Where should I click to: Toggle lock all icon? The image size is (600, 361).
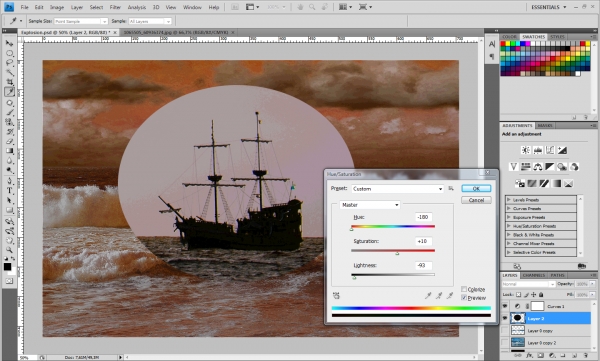pos(541,295)
